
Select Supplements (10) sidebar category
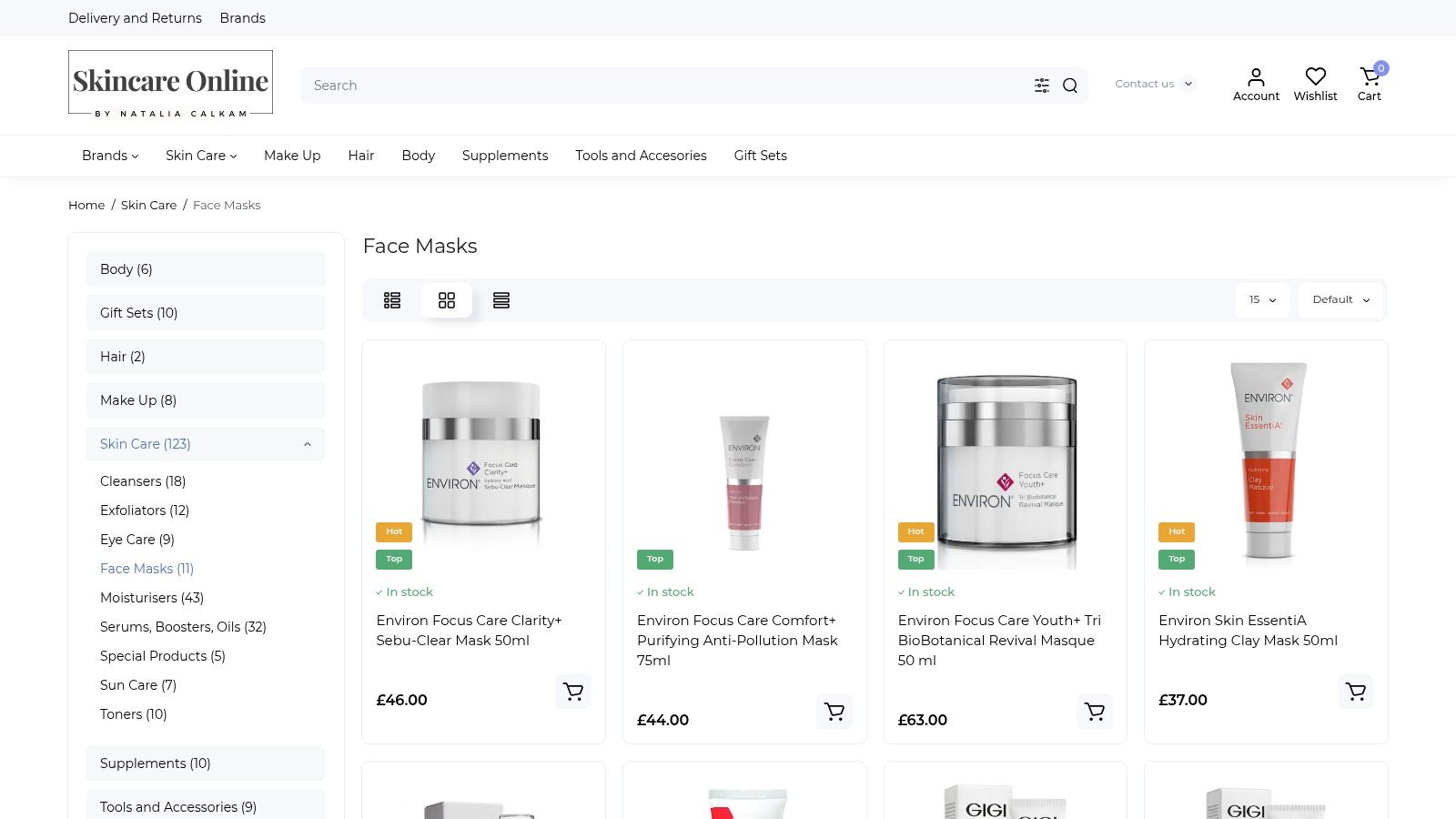206,763
